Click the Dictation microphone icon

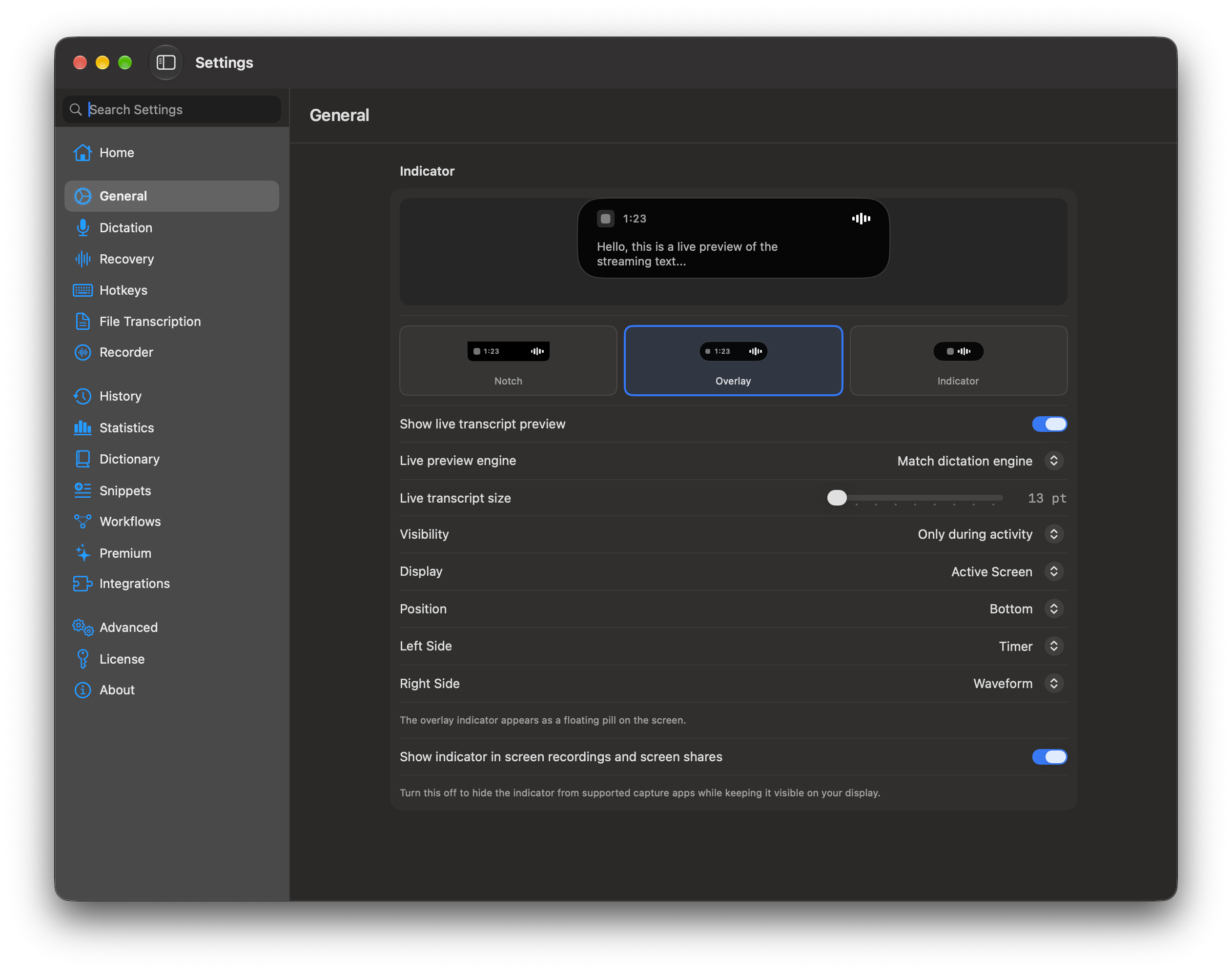[82, 227]
